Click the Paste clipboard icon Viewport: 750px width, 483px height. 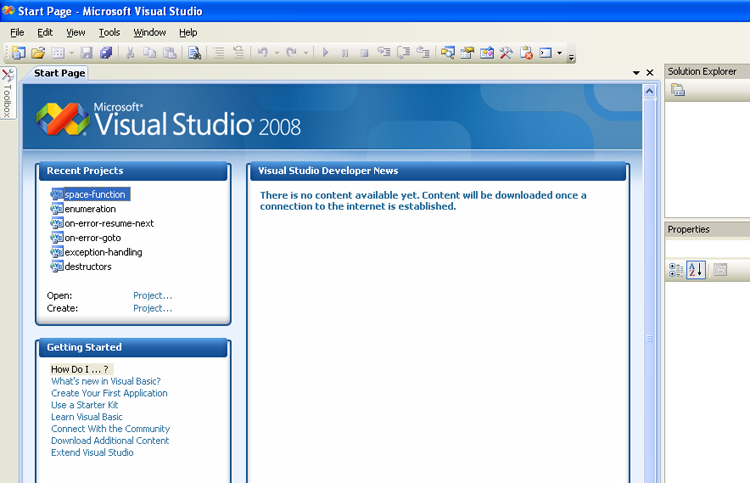point(169,53)
